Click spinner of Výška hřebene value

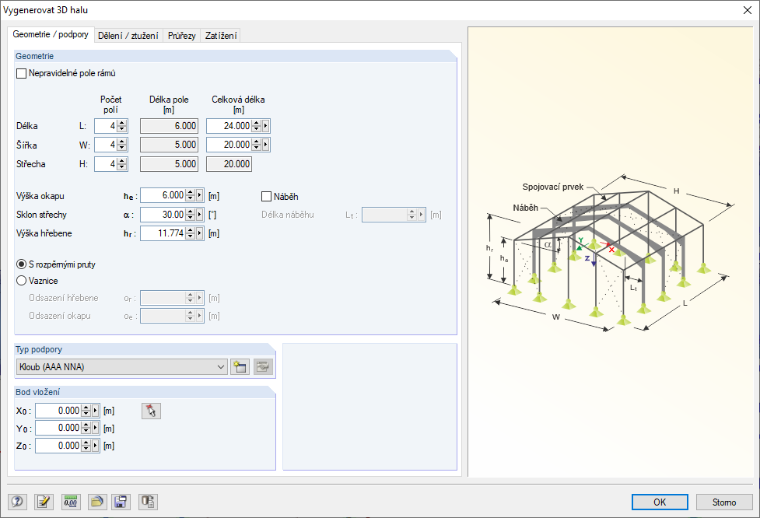[190, 233]
